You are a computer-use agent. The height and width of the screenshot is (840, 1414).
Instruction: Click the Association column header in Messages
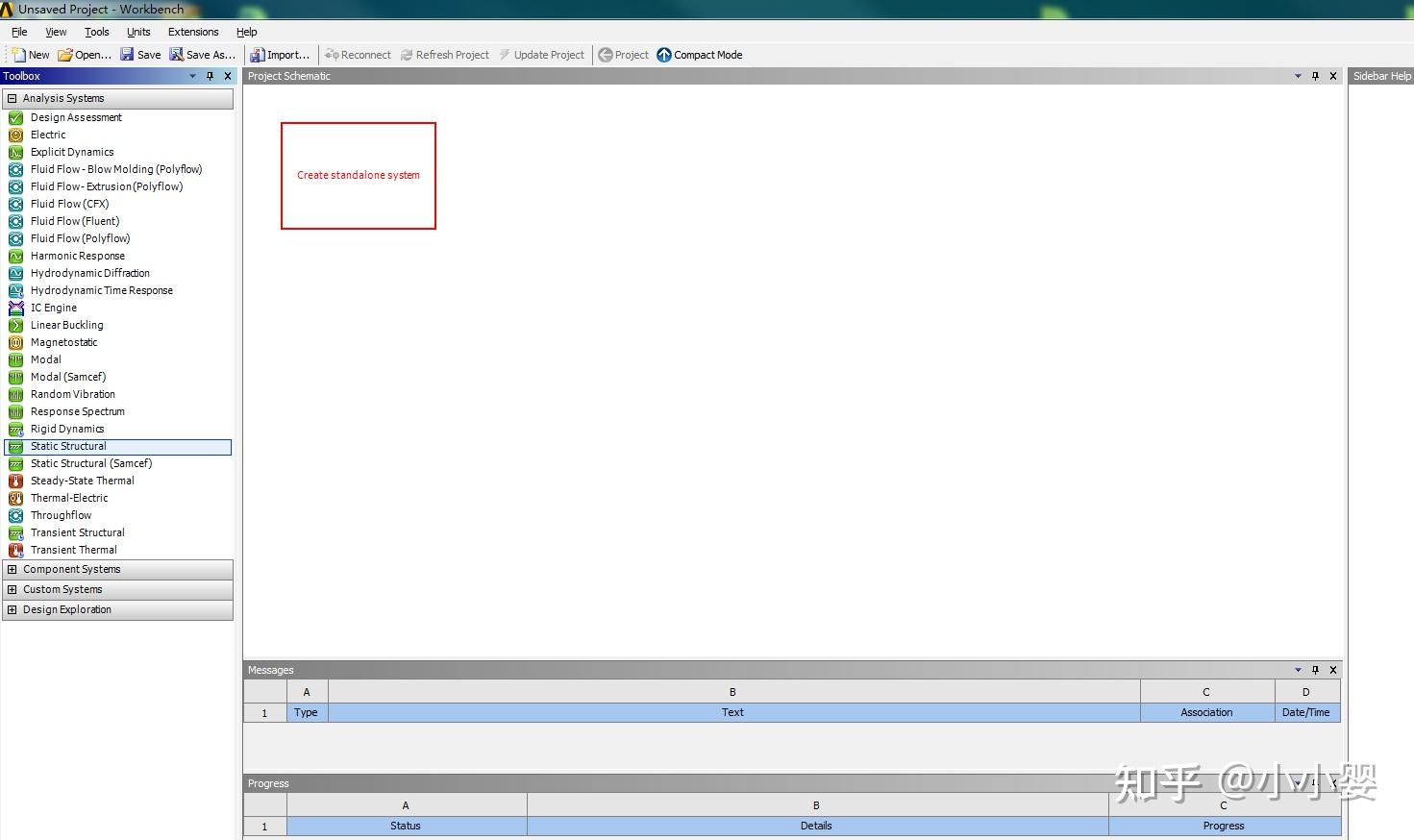(x=1207, y=712)
